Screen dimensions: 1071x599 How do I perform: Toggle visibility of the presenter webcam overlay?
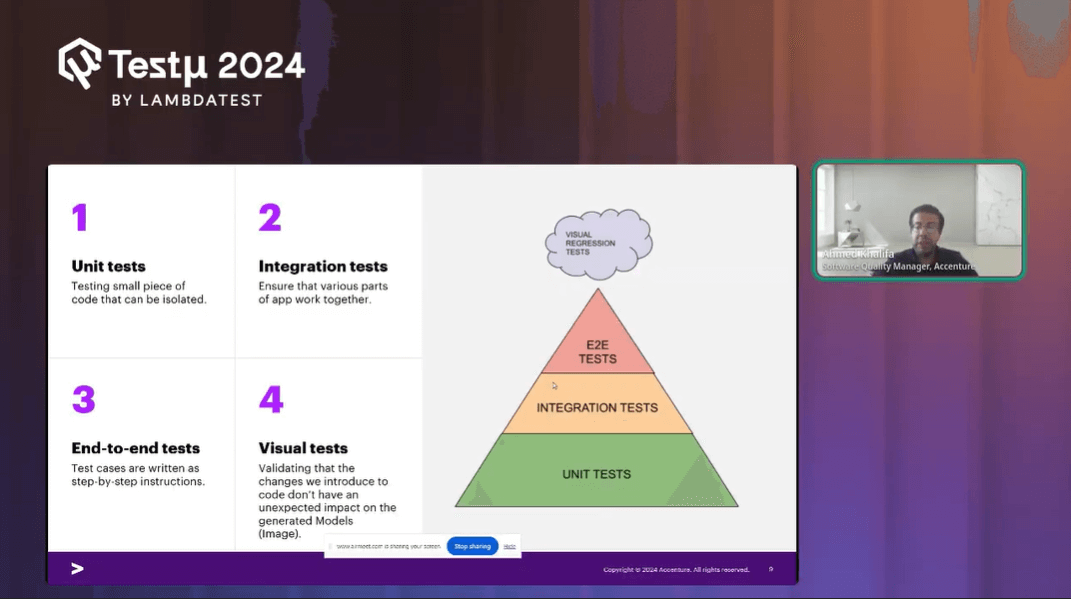point(917,219)
